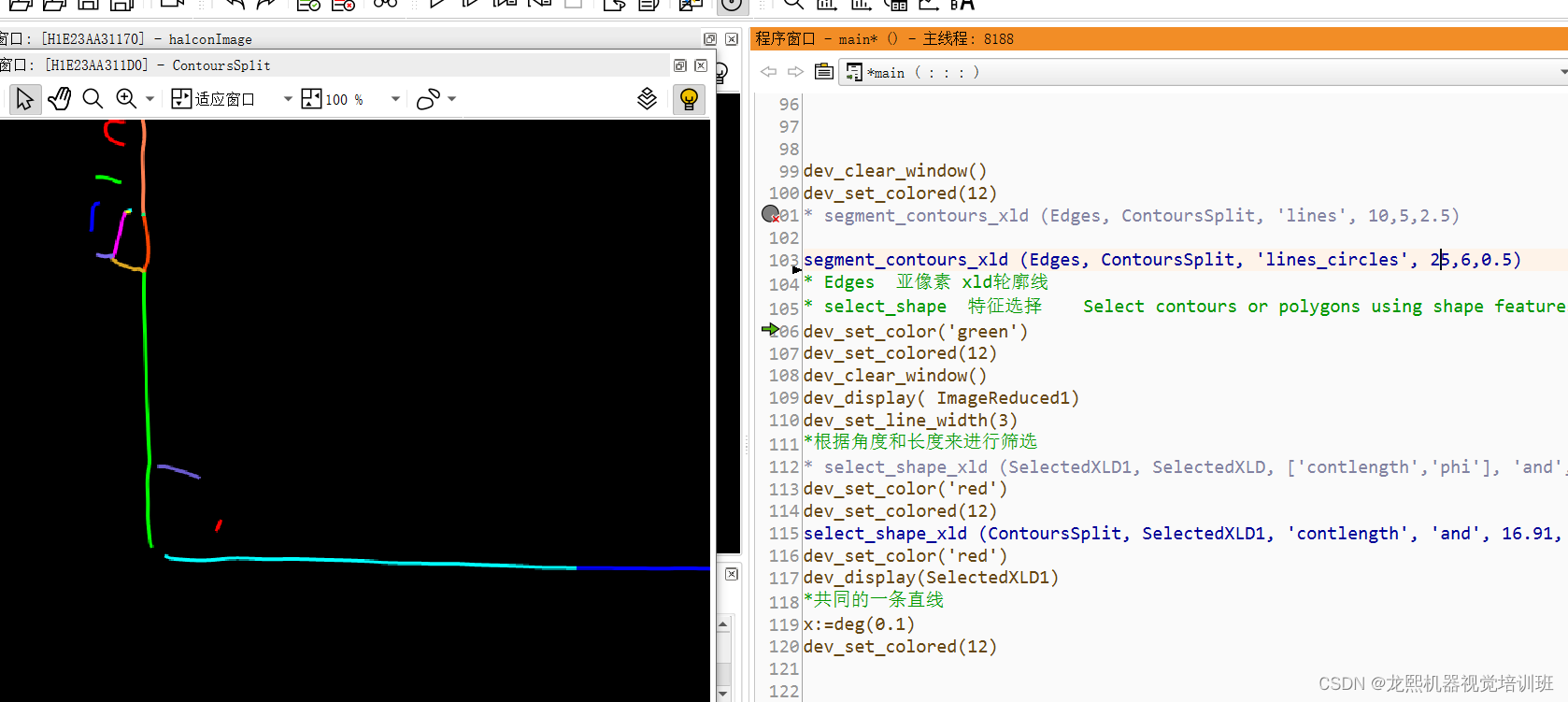Open the *main procedure selector combo box

click(x=1204, y=72)
